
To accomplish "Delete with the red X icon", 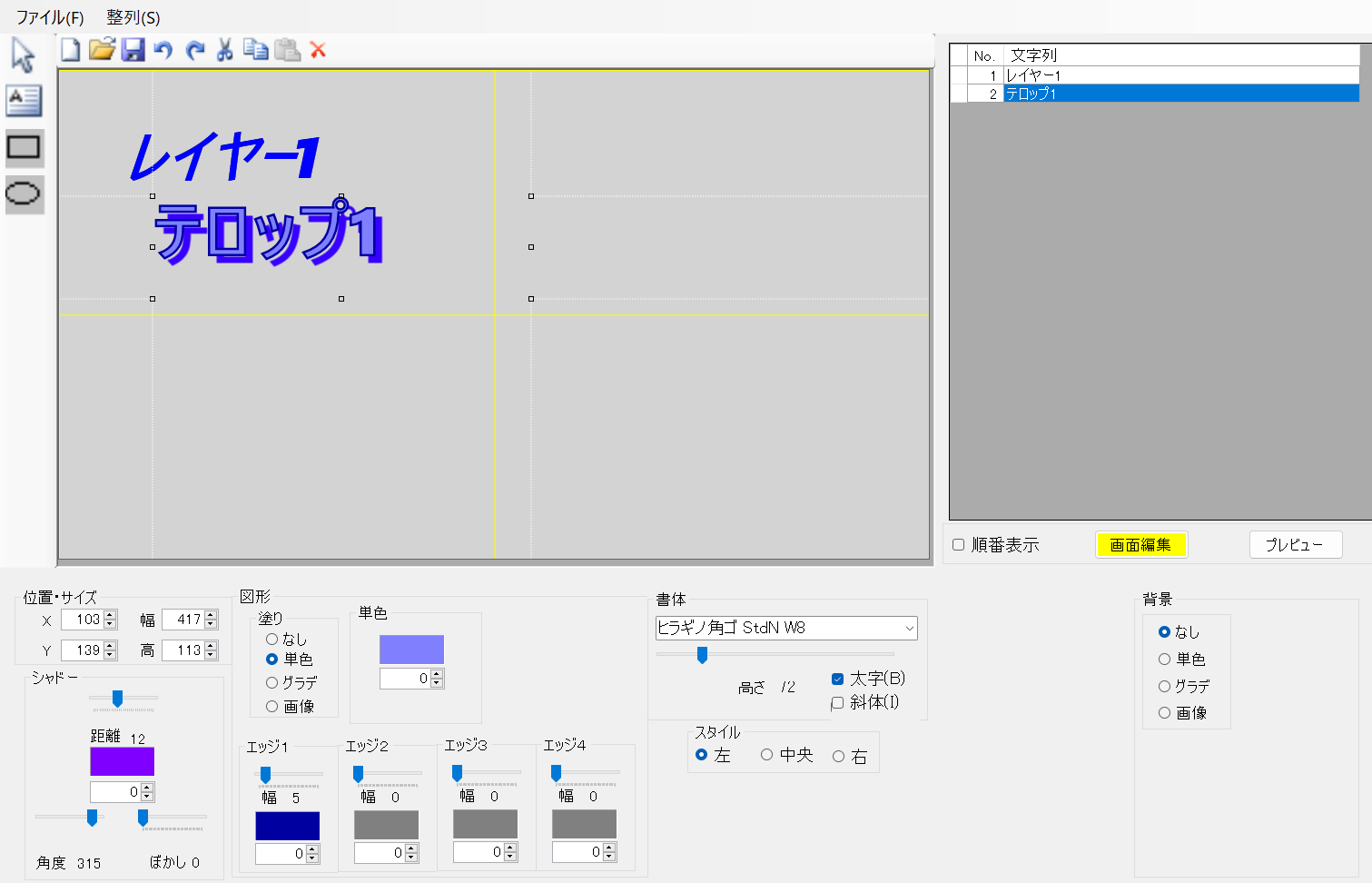I will pyautogui.click(x=318, y=50).
